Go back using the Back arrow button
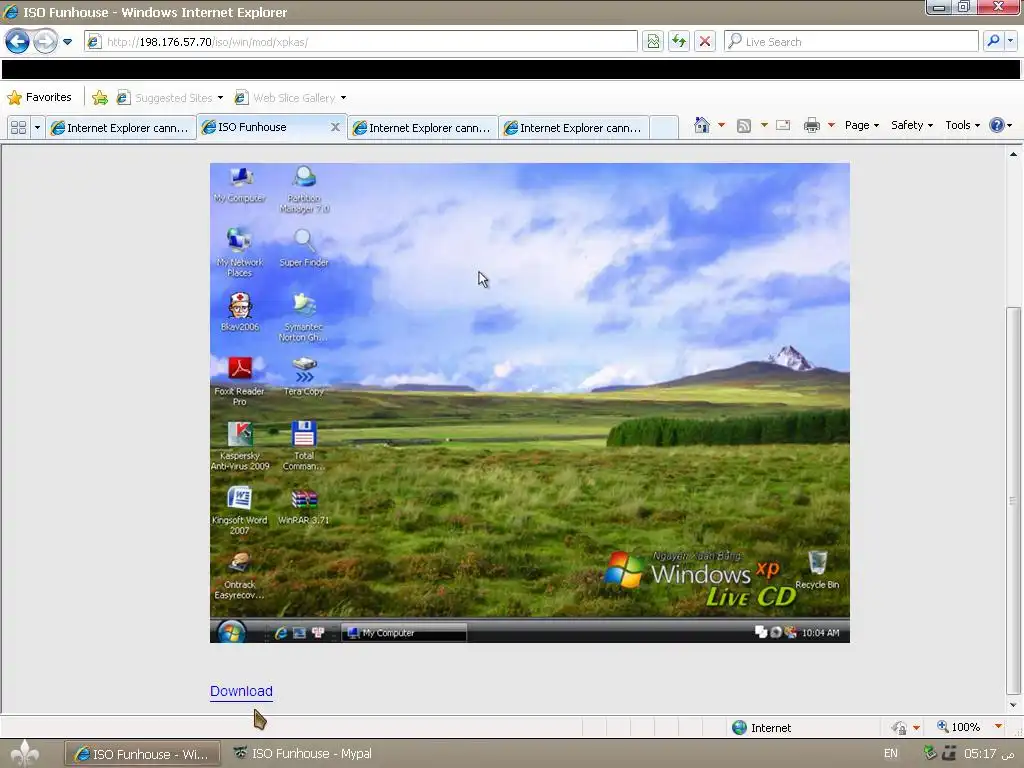 click(x=18, y=42)
